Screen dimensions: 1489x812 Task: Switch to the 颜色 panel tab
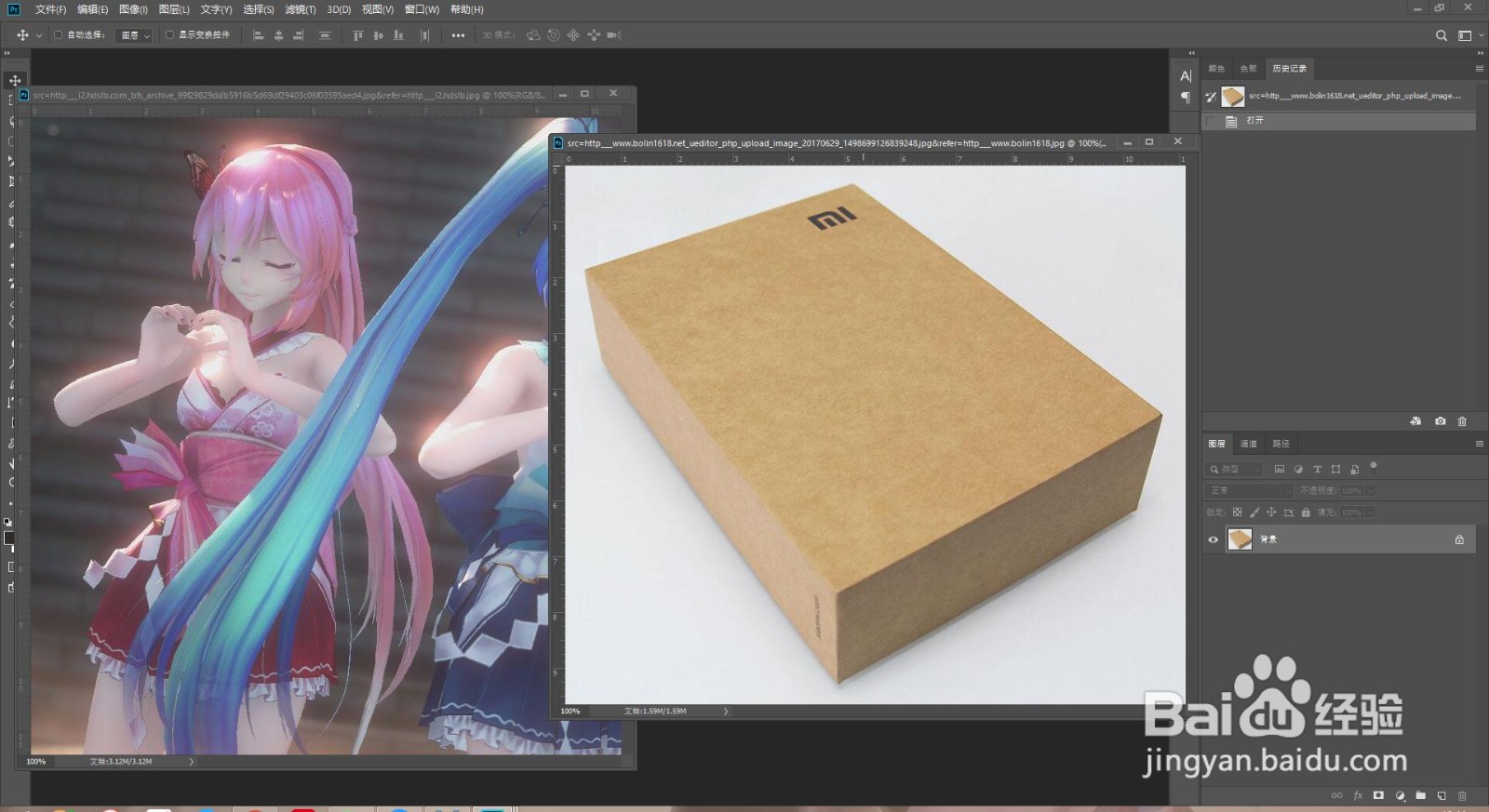coord(1216,69)
